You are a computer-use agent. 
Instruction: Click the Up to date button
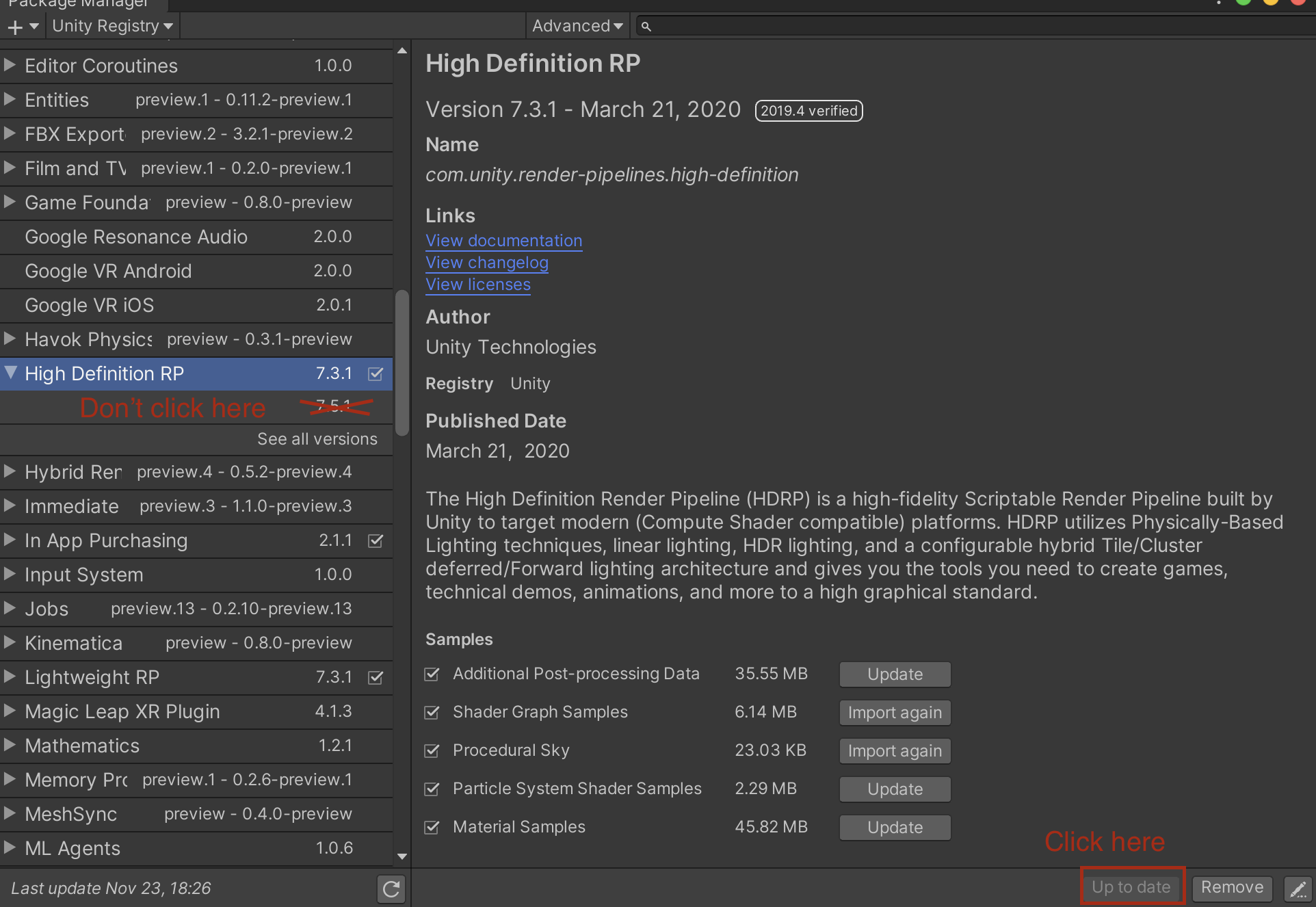pos(1131,887)
